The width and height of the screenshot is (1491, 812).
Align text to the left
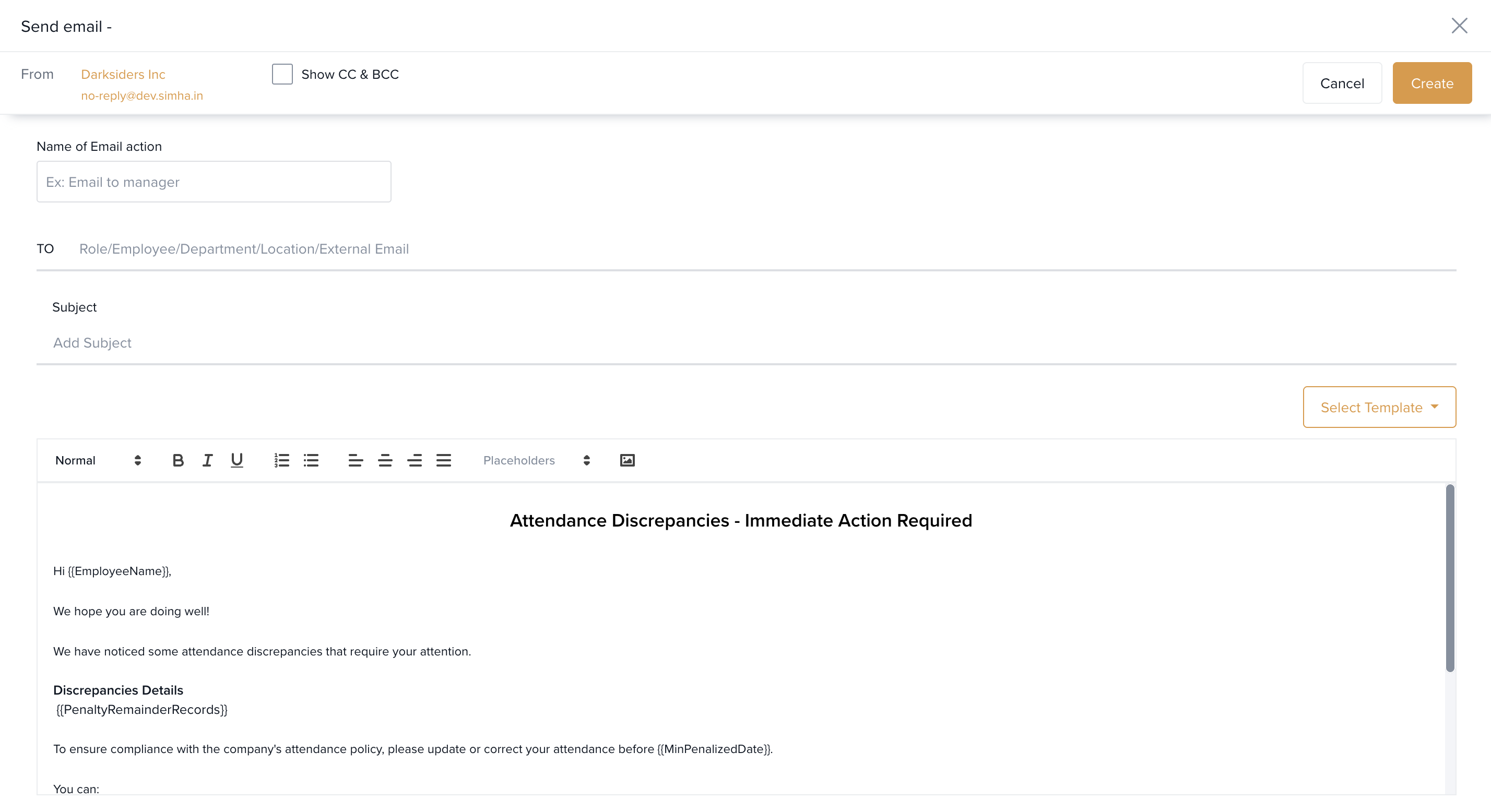pyautogui.click(x=356, y=460)
